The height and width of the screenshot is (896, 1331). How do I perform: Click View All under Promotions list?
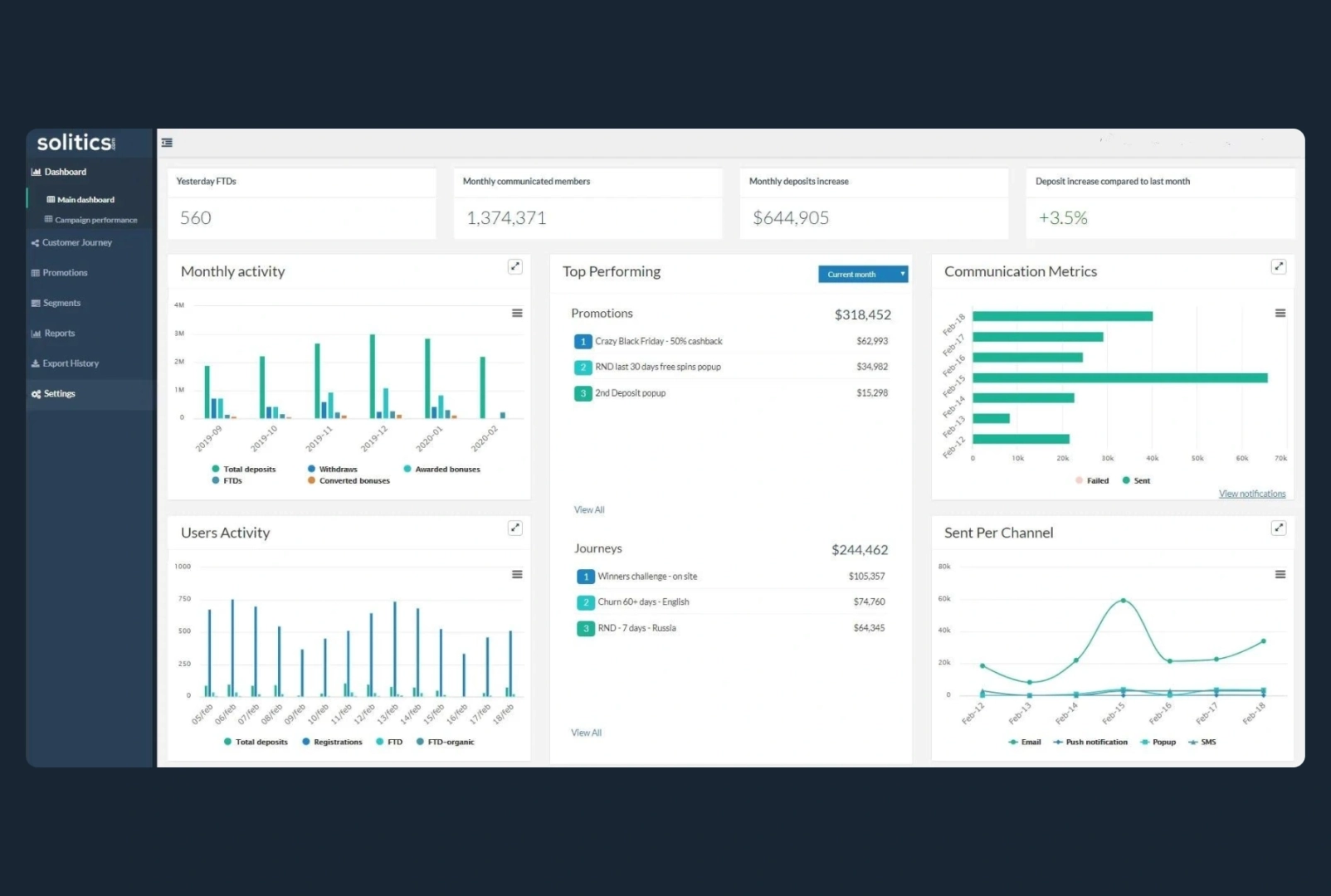589,510
